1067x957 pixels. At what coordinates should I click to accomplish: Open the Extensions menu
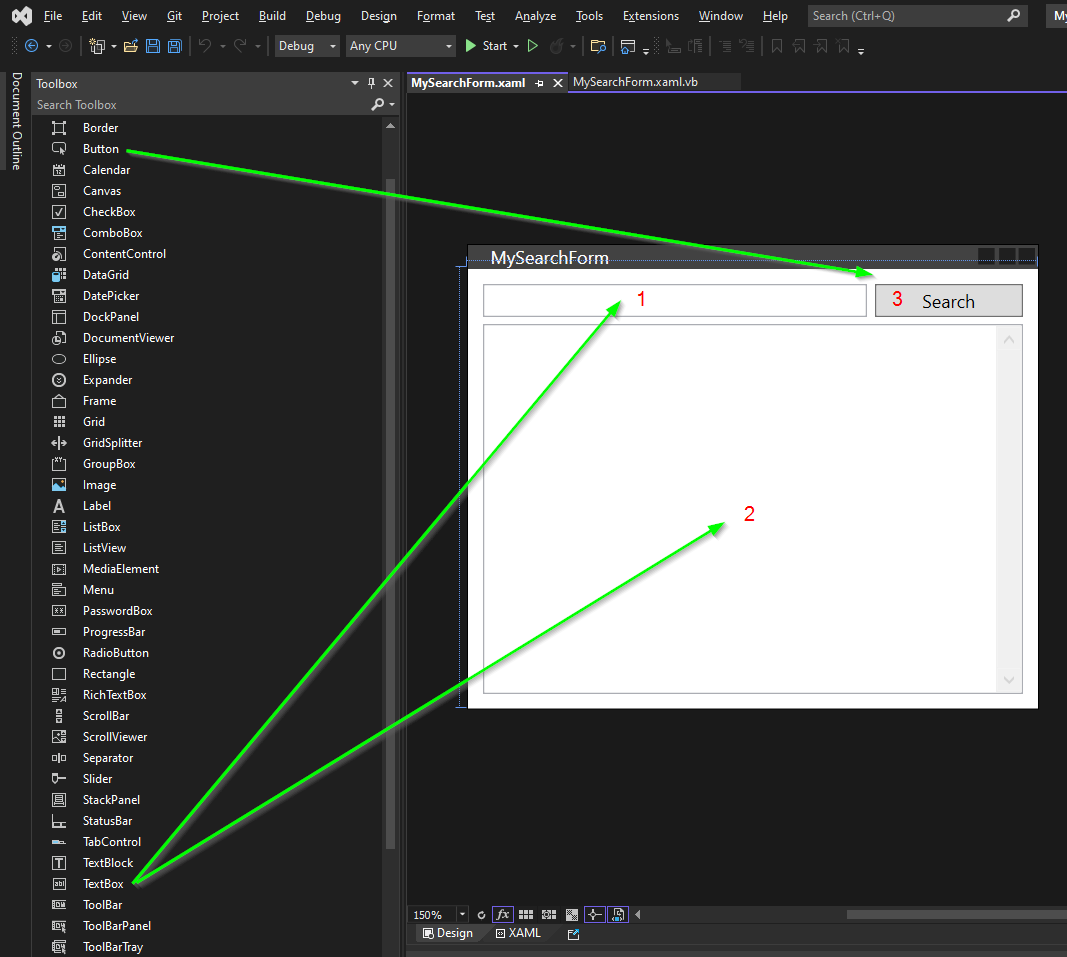[x=650, y=16]
